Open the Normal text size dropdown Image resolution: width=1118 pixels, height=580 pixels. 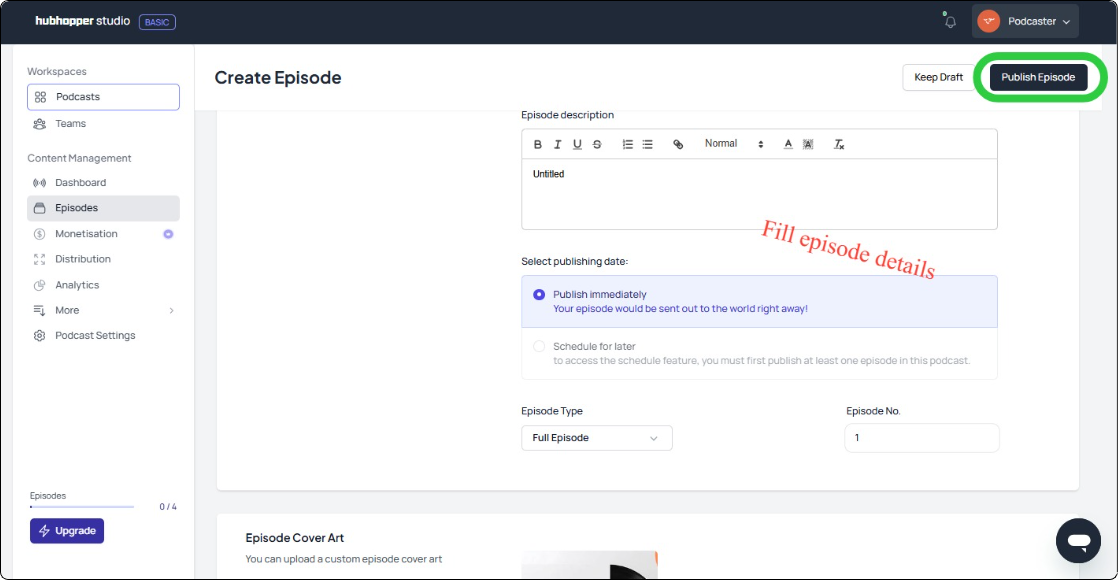(734, 144)
